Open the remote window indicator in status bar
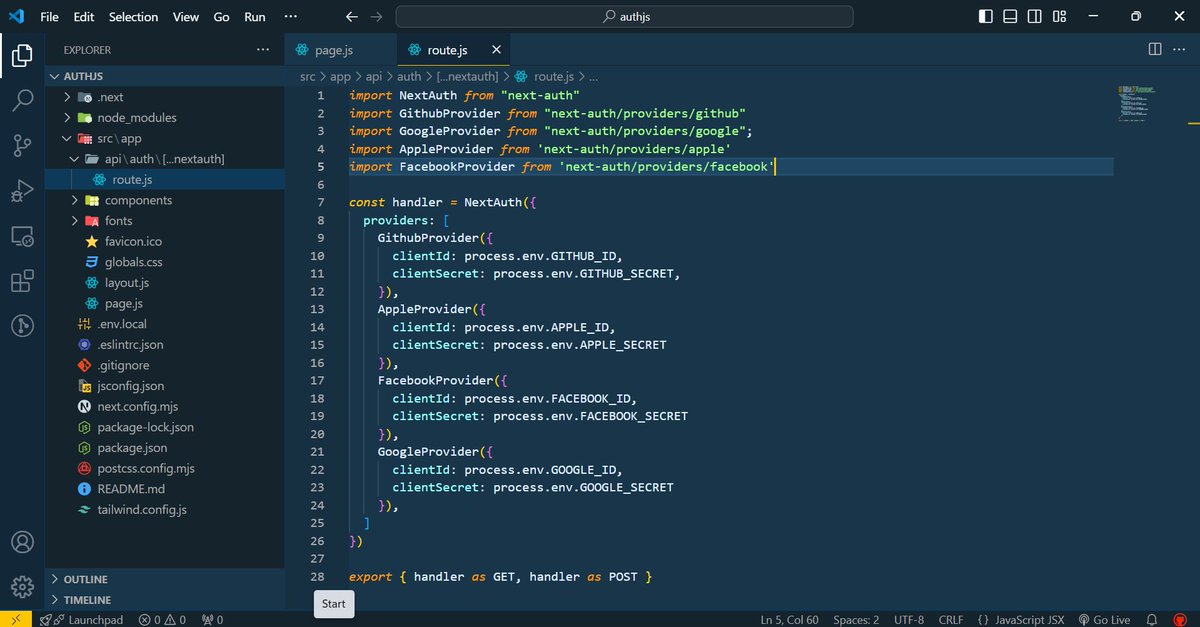The height and width of the screenshot is (627, 1200). coord(16,619)
